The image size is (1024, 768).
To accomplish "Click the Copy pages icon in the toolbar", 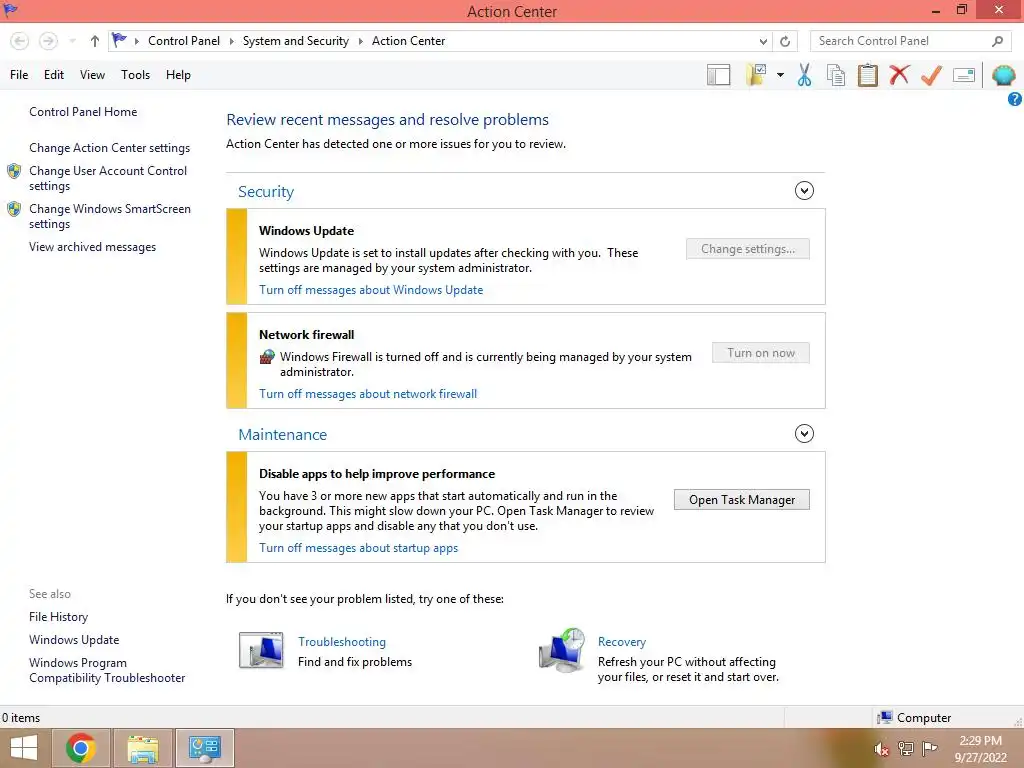I will point(836,75).
